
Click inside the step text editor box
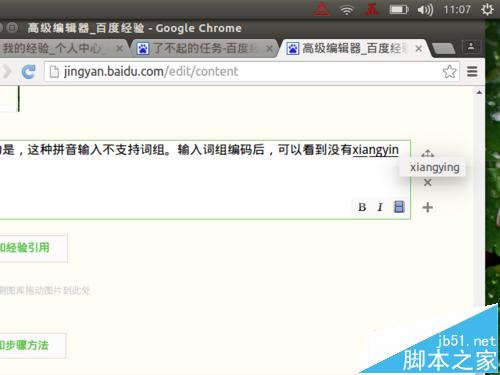(x=205, y=180)
